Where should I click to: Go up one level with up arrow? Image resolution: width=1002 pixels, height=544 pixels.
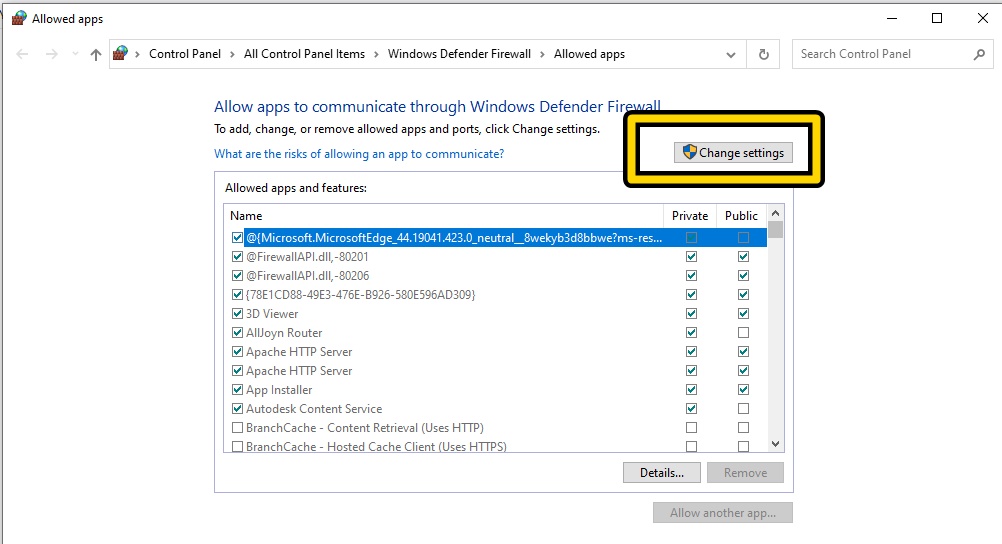pyautogui.click(x=96, y=54)
